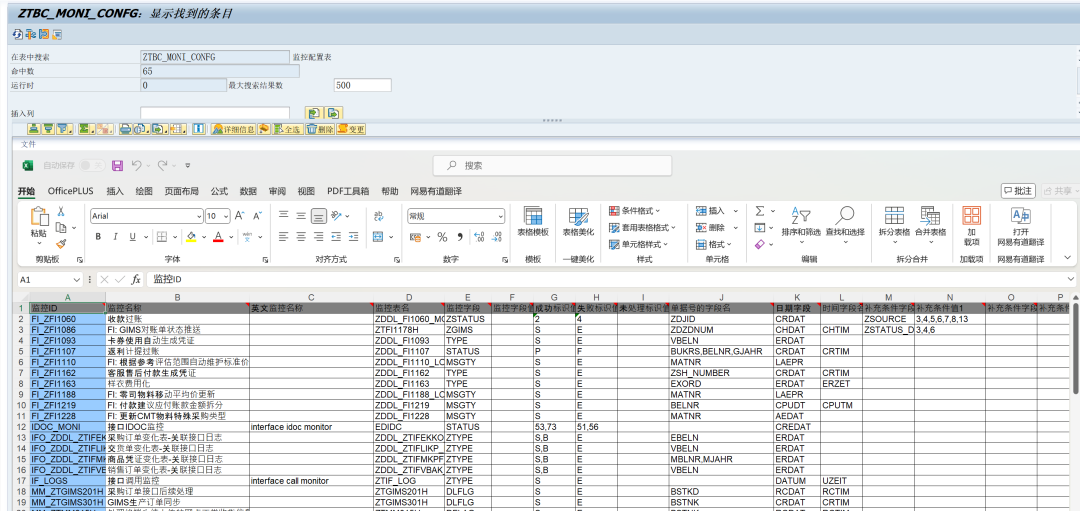Viewport: 1080px width, 511px height.
Task: Open the Name Box A1 dropdown
Action: pos(76,280)
